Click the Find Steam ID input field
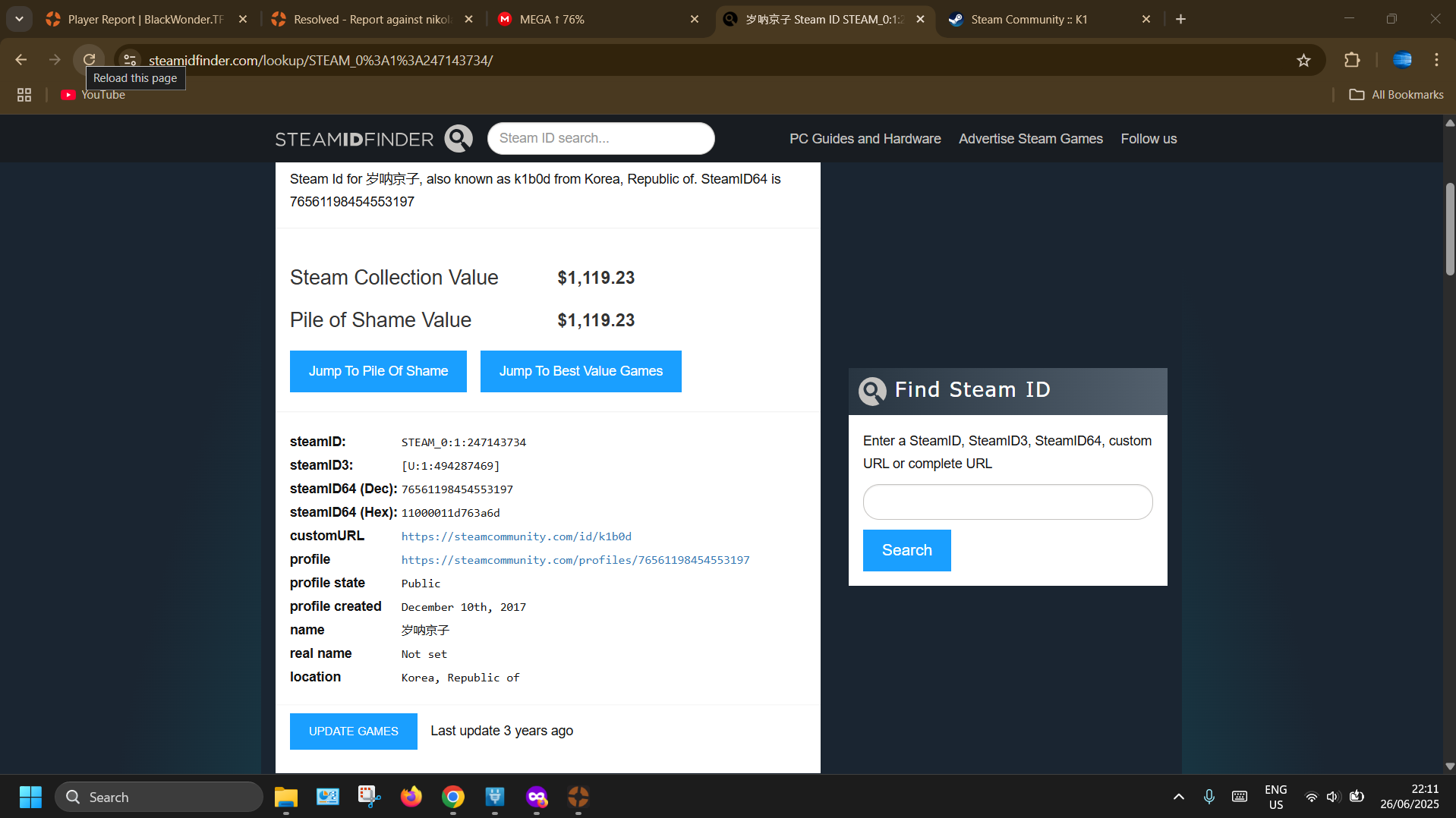Viewport: 1456px width, 818px height. 1007,502
